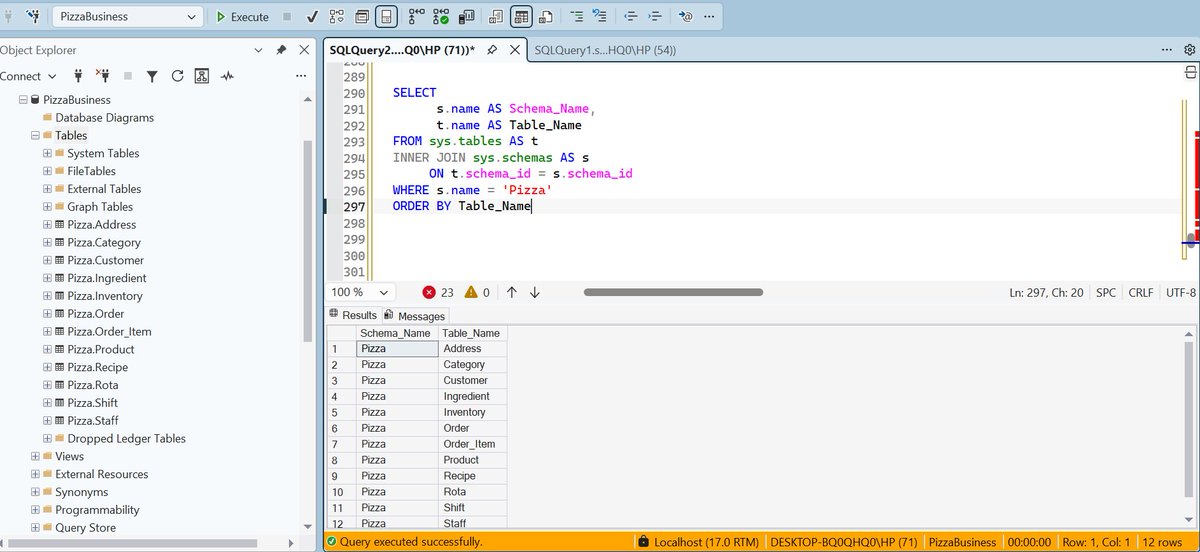Open the PizzaBusiness database dropdown
Screen dimensions: 1200x552
click(126, 17)
